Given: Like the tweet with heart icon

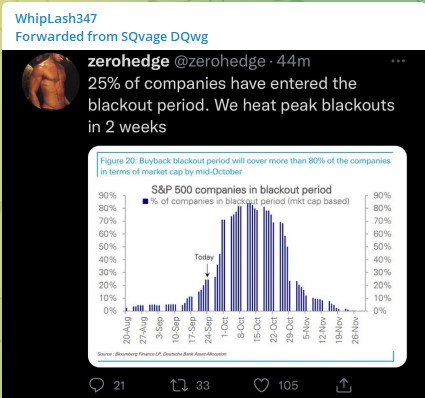Looking at the screenshot, I should point(261,386).
